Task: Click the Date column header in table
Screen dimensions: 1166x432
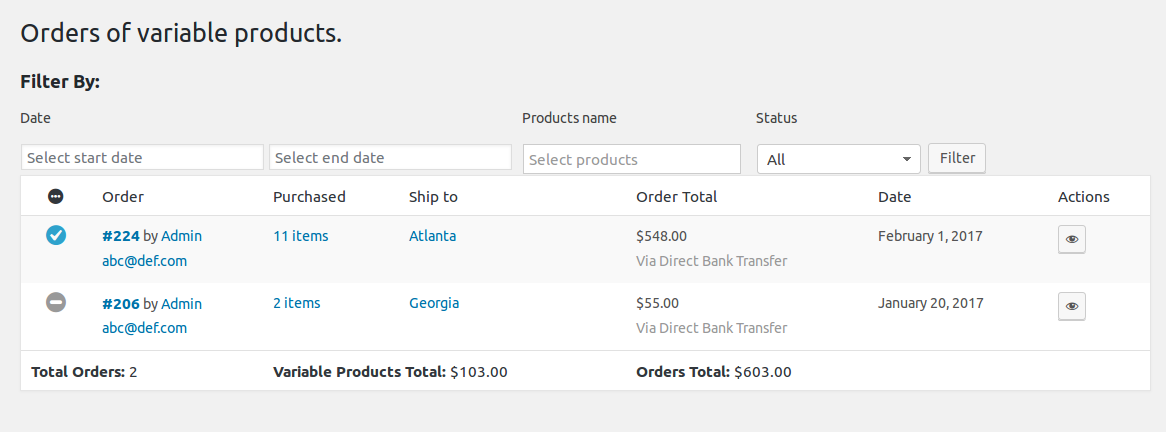Action: pyautogui.click(x=895, y=197)
